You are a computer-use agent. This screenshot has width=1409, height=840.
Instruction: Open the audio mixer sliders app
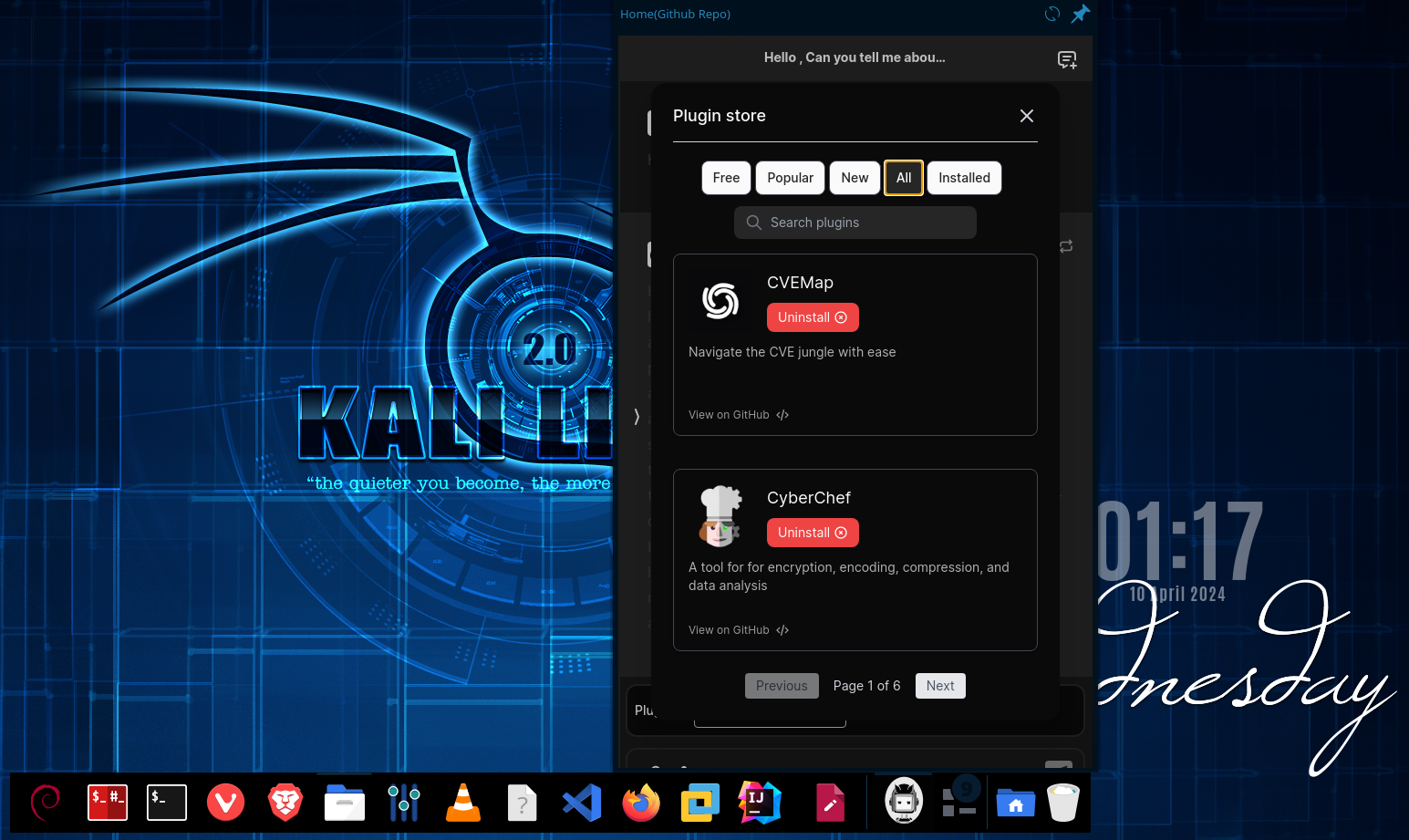click(404, 803)
